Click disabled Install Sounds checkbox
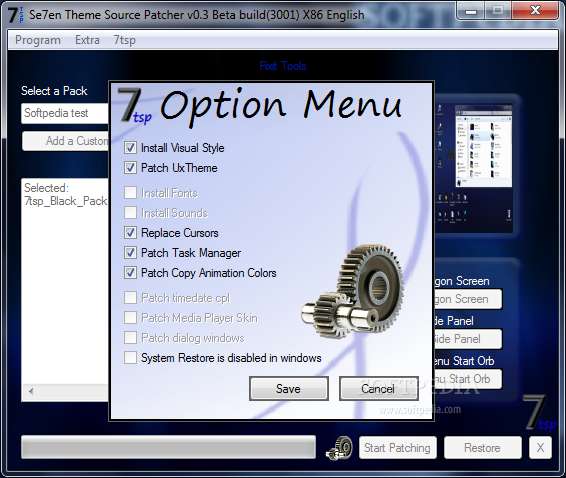The width and height of the screenshot is (566, 478). (x=130, y=213)
